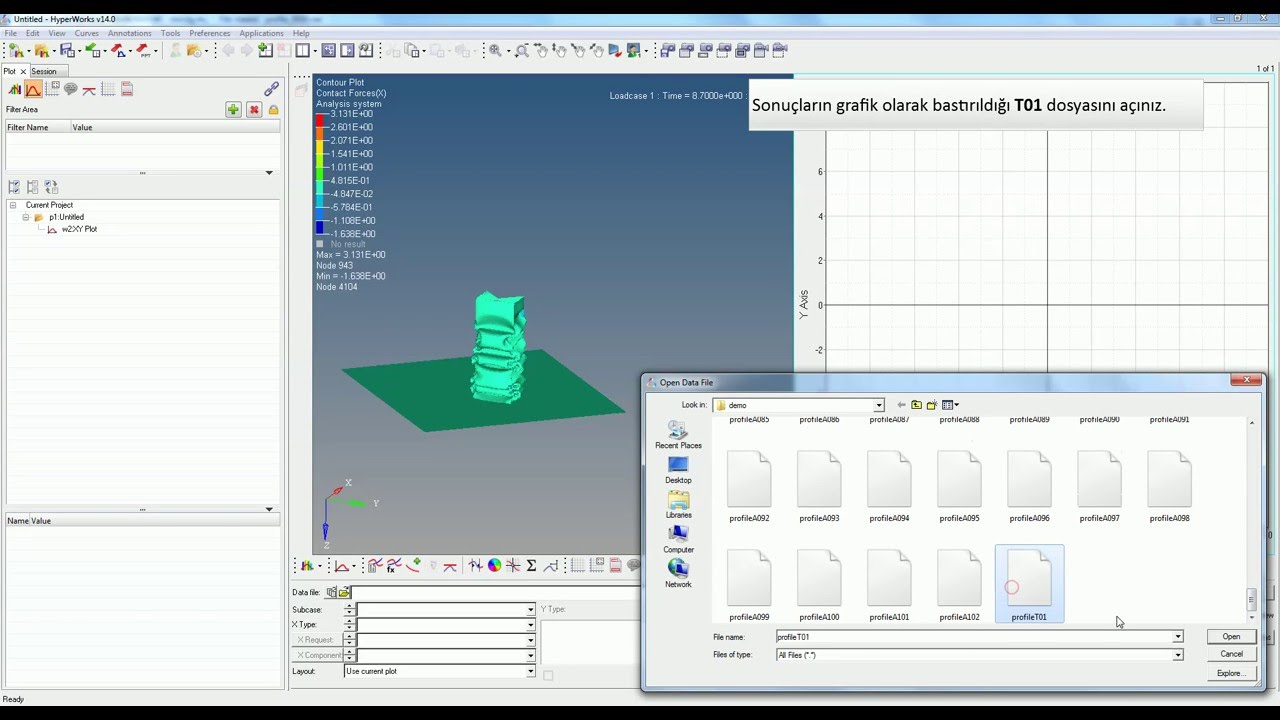
Task: Open the File name dropdown arrow
Action: 1178,637
